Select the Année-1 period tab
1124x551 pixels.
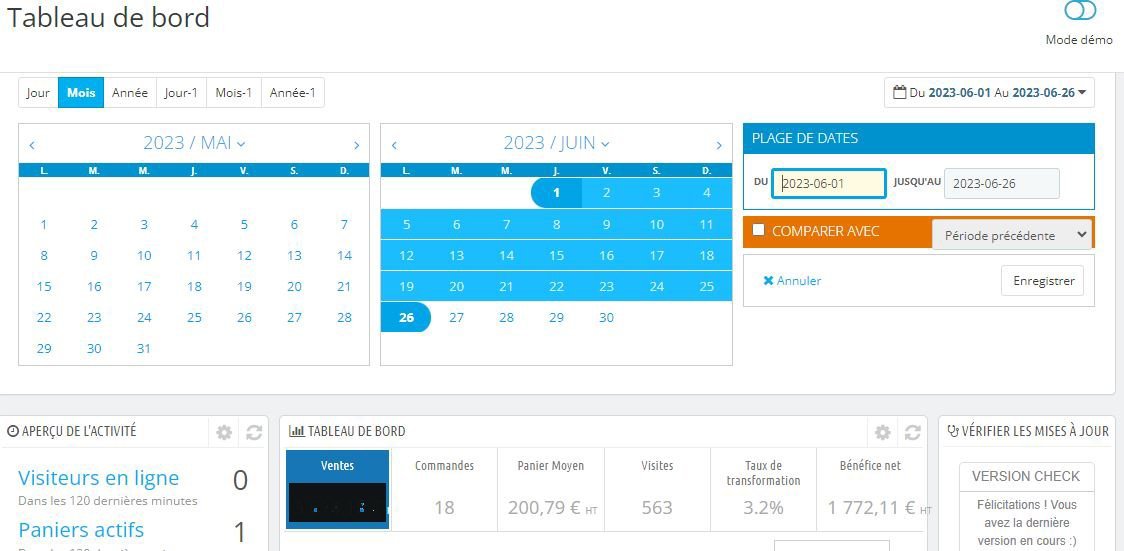click(x=292, y=93)
